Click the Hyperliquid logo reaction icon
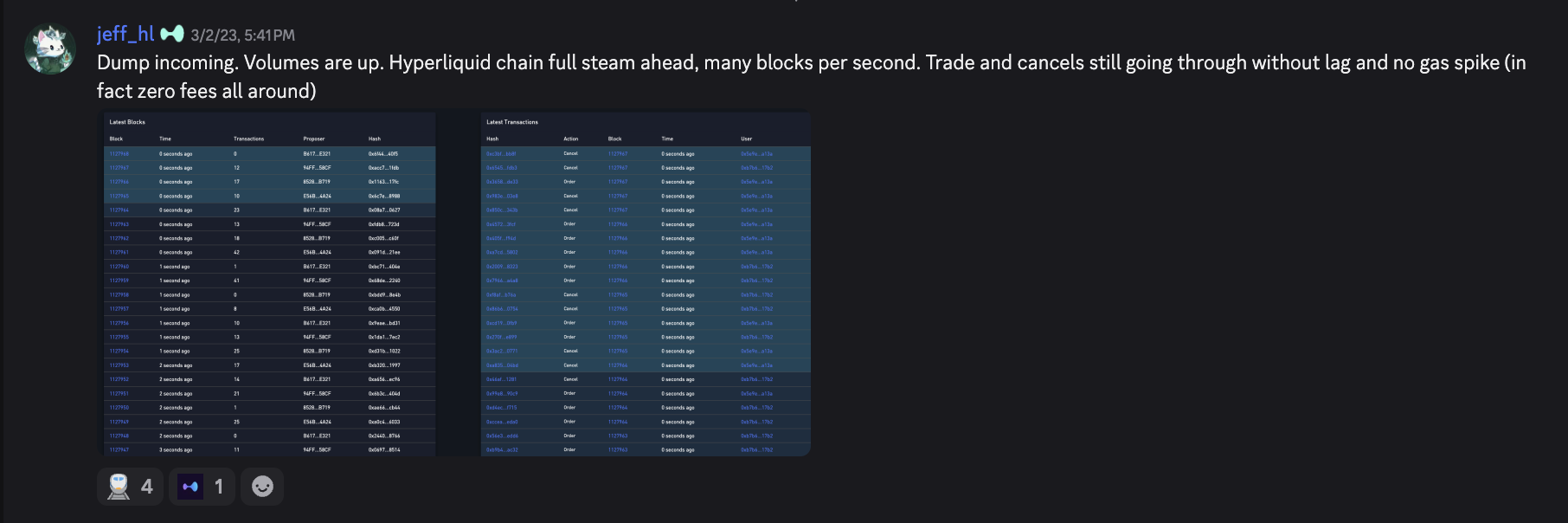Viewport: 1568px width, 523px height. (192, 486)
